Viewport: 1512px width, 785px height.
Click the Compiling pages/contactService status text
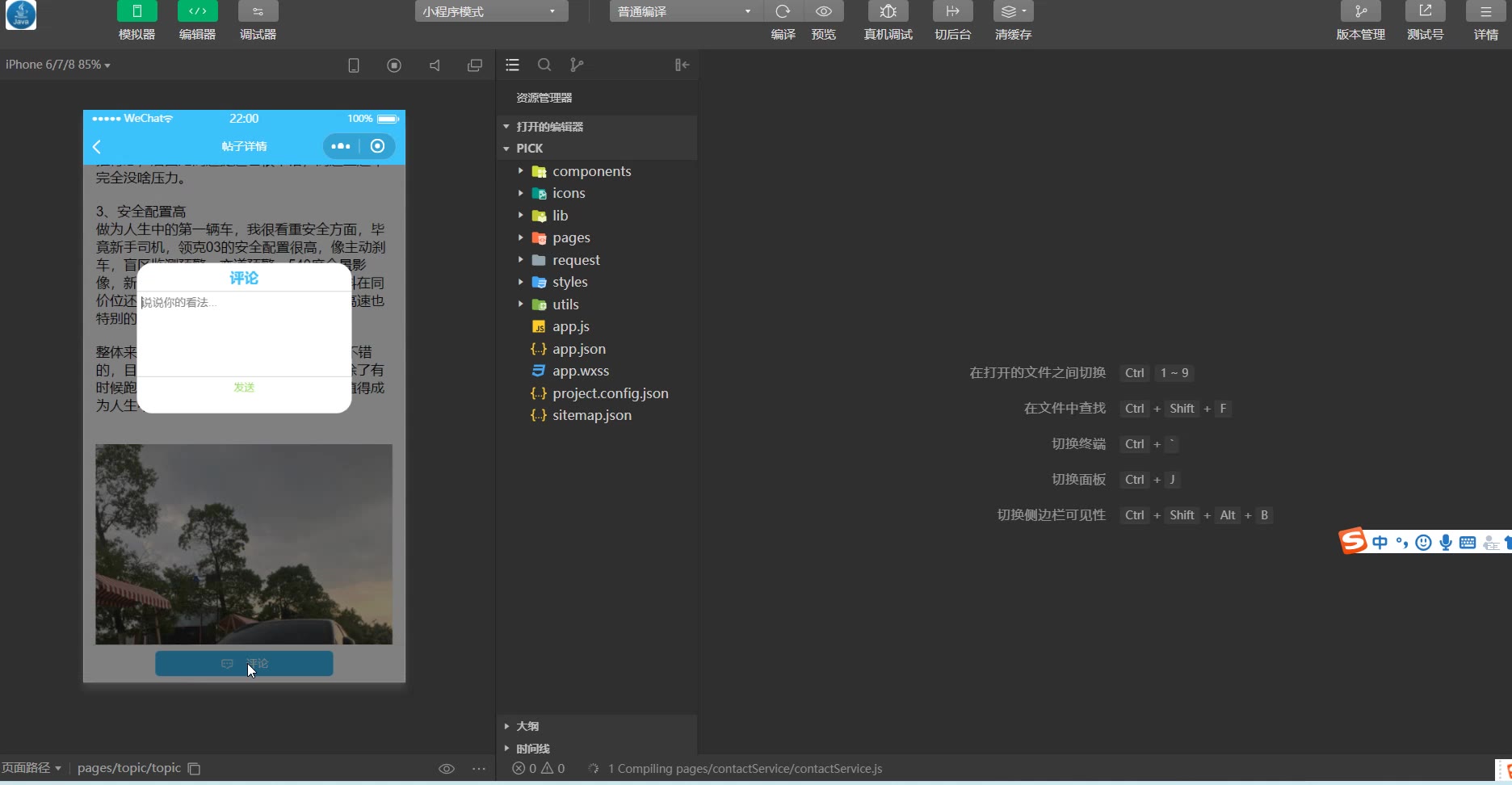(x=745, y=769)
